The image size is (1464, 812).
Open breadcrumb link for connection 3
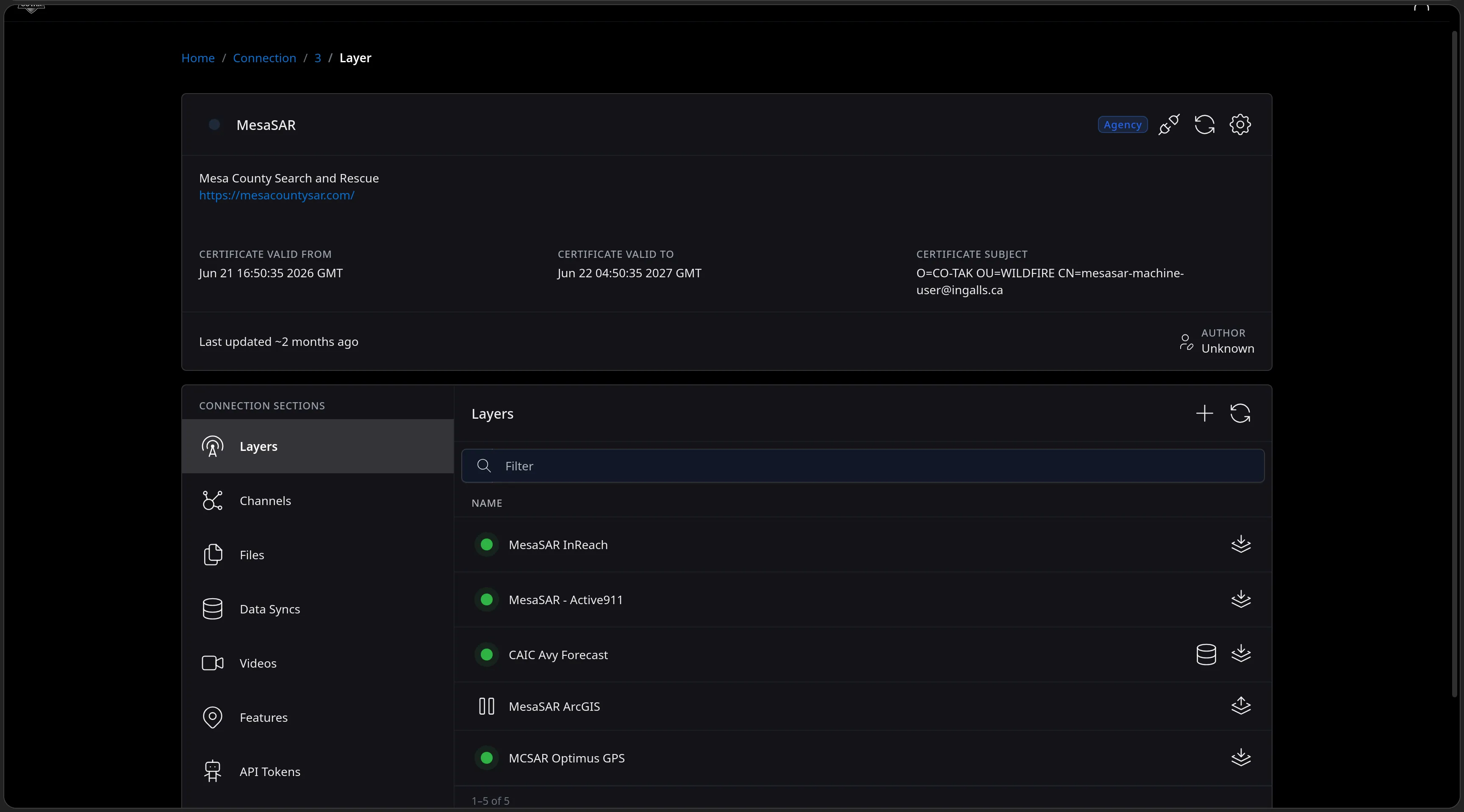click(x=318, y=58)
